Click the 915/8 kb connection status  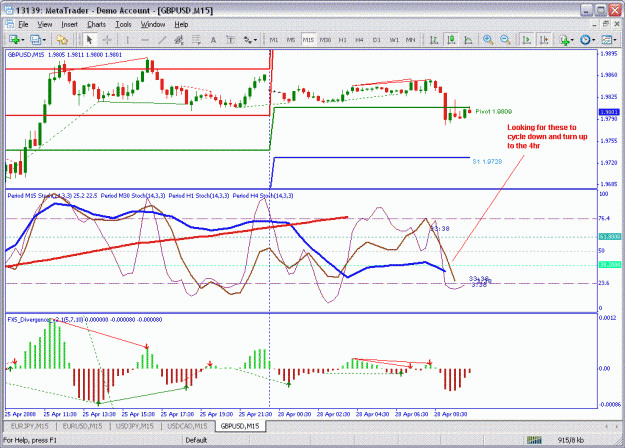[571, 440]
